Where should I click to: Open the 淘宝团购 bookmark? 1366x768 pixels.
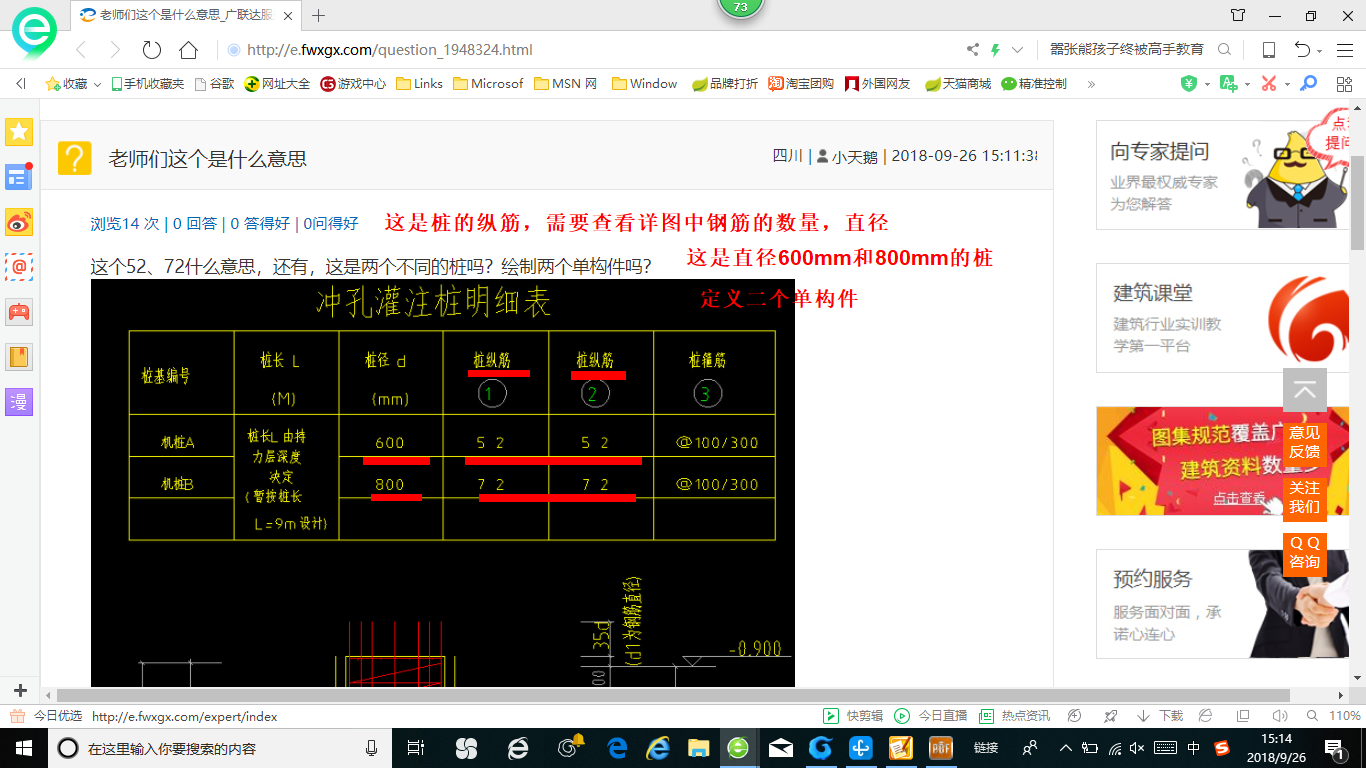pos(801,84)
